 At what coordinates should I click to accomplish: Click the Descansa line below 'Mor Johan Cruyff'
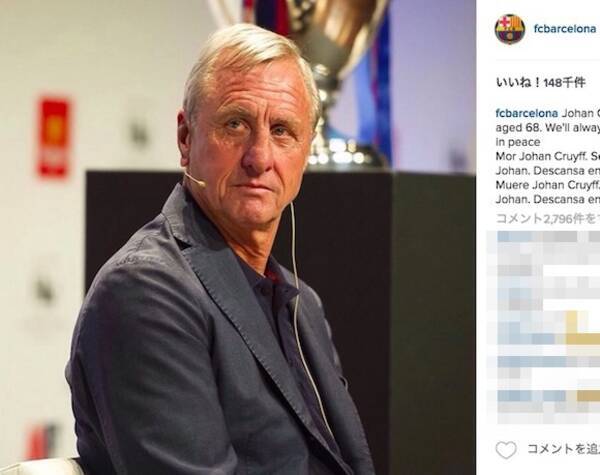[548, 170]
